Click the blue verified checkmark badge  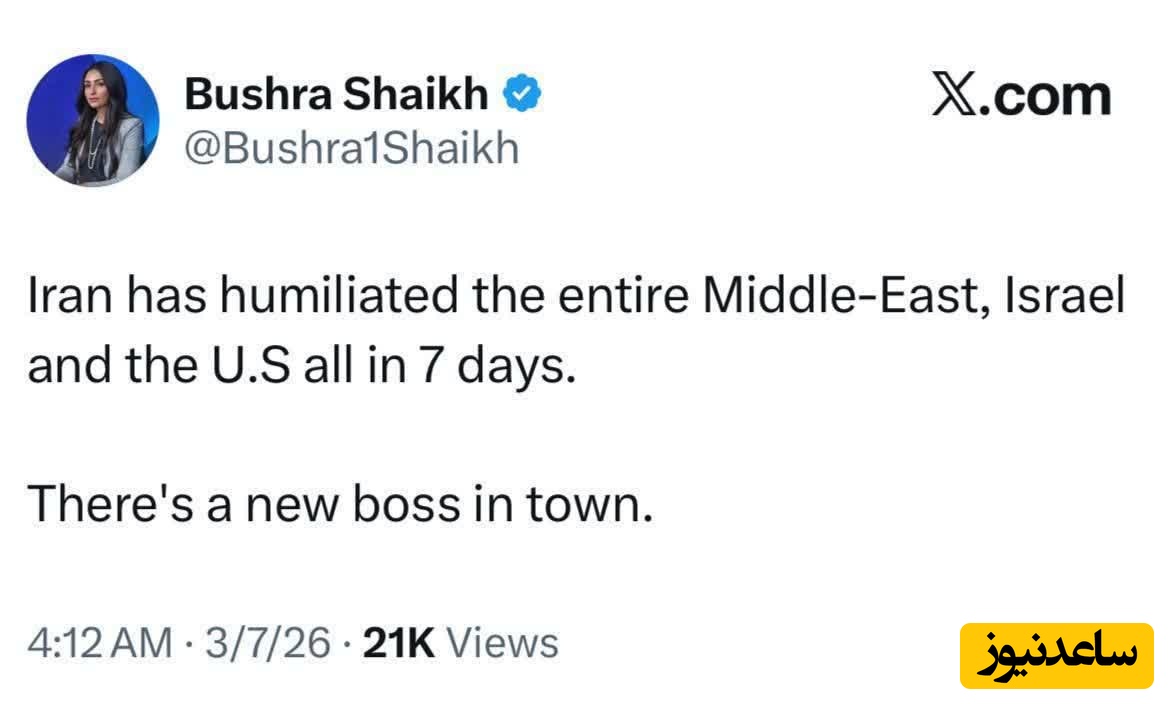(x=522, y=95)
